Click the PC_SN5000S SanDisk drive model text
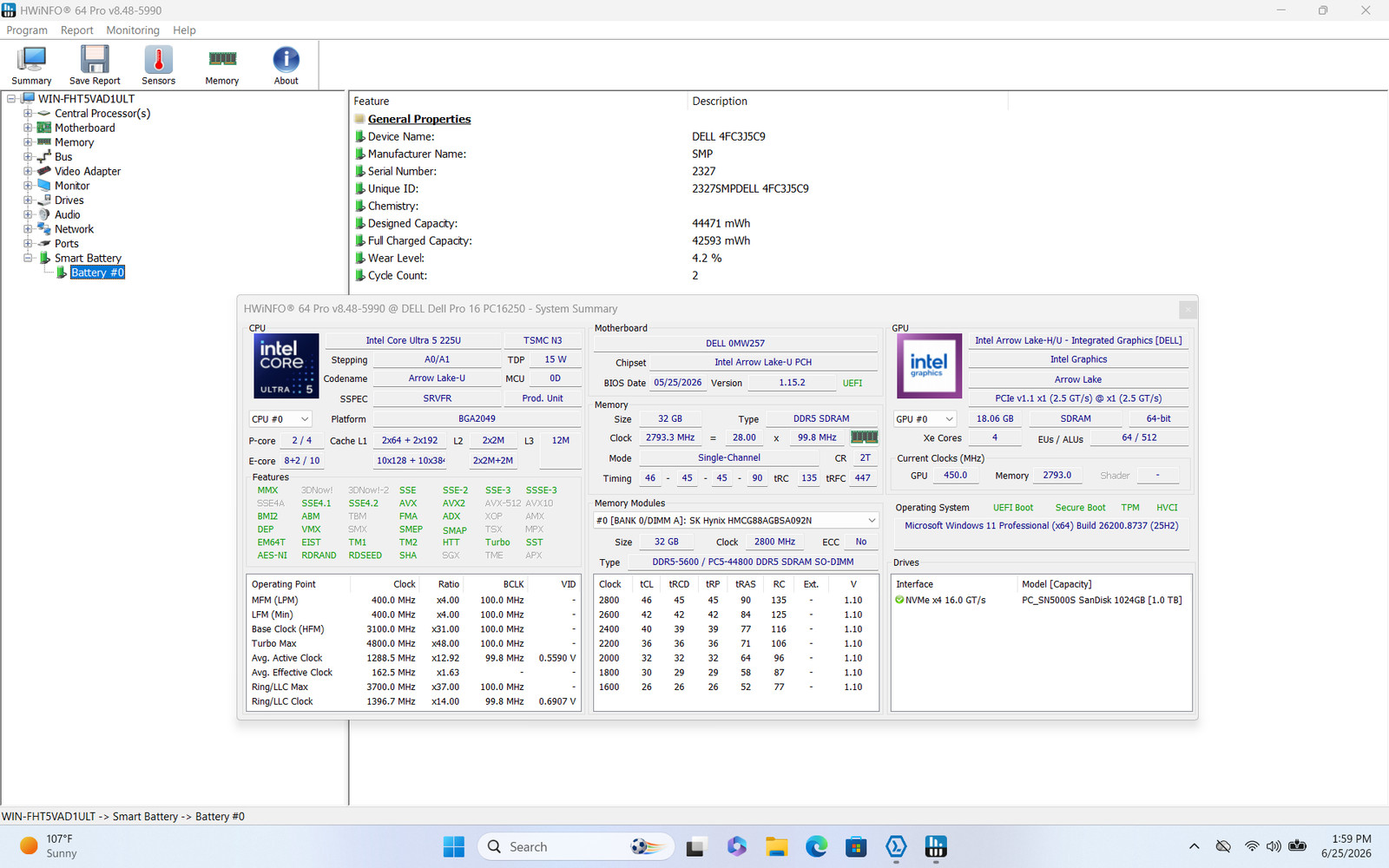 1102,601
